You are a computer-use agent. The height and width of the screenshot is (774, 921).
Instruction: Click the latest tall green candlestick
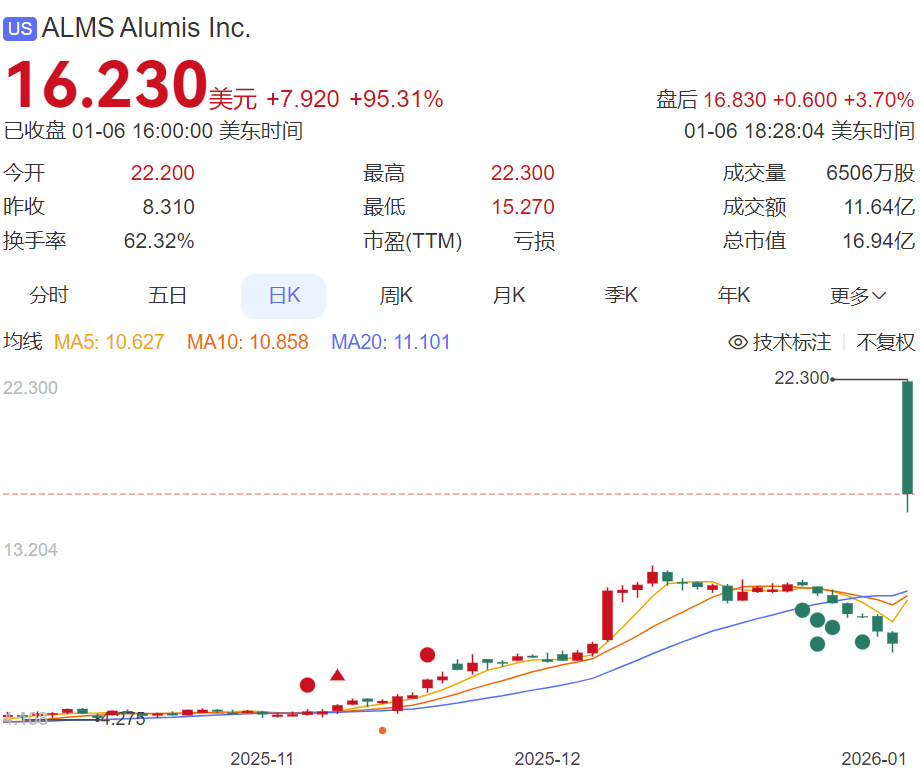point(907,438)
